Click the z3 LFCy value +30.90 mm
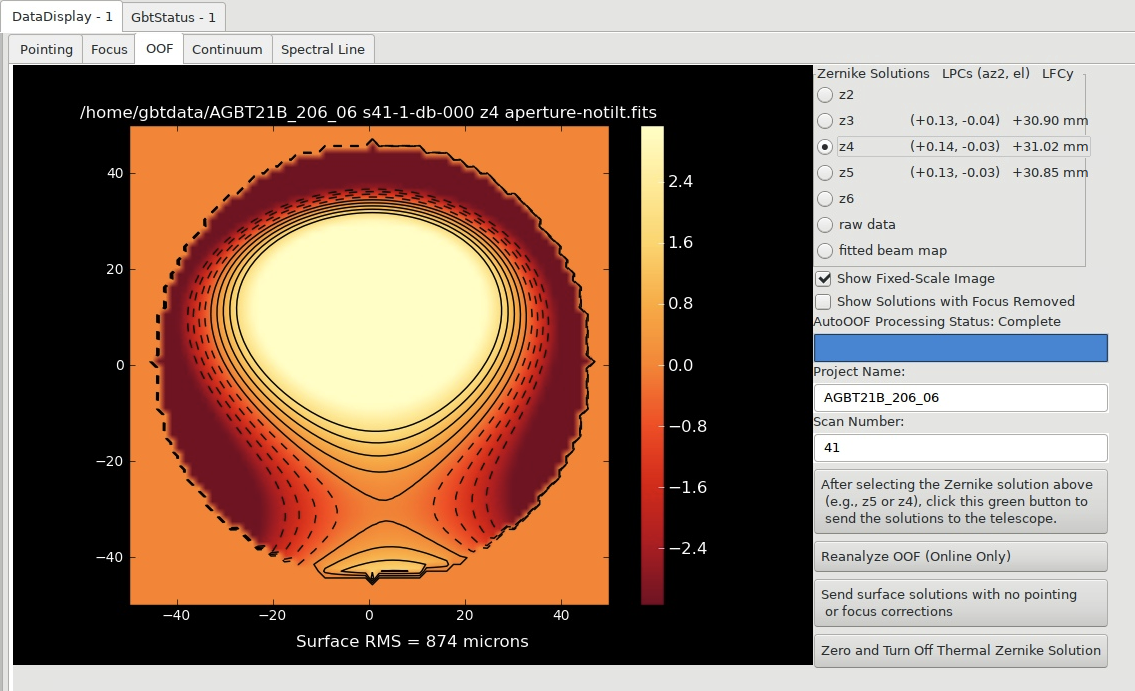The height and width of the screenshot is (691, 1135). coord(1050,121)
